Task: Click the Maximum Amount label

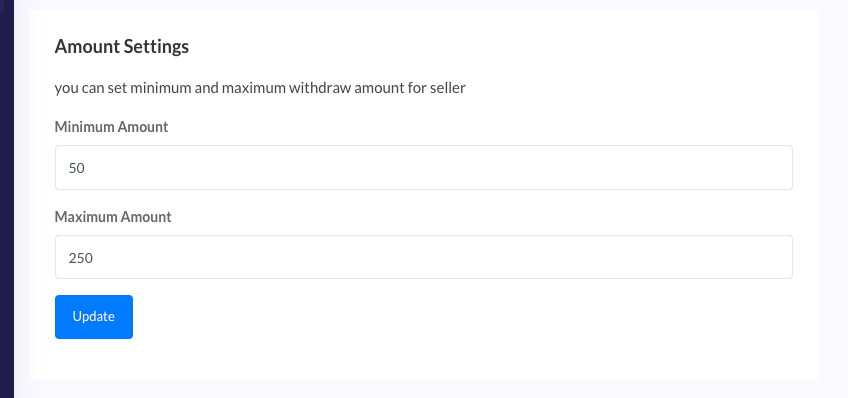Action: pyautogui.click(x=113, y=216)
